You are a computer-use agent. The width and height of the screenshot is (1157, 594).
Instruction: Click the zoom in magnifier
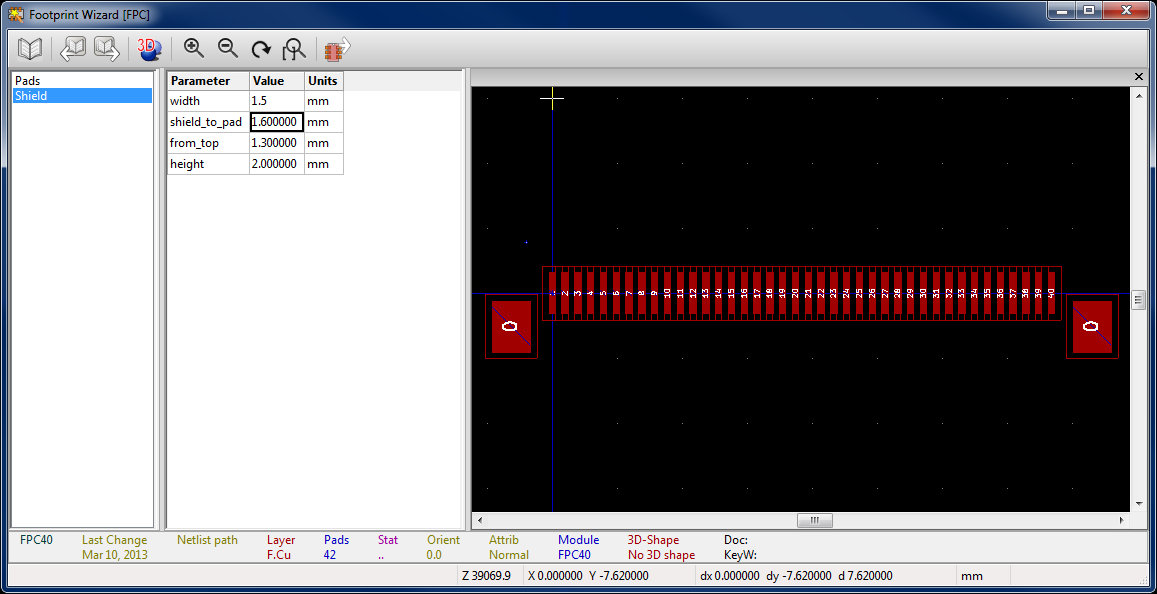[194, 48]
